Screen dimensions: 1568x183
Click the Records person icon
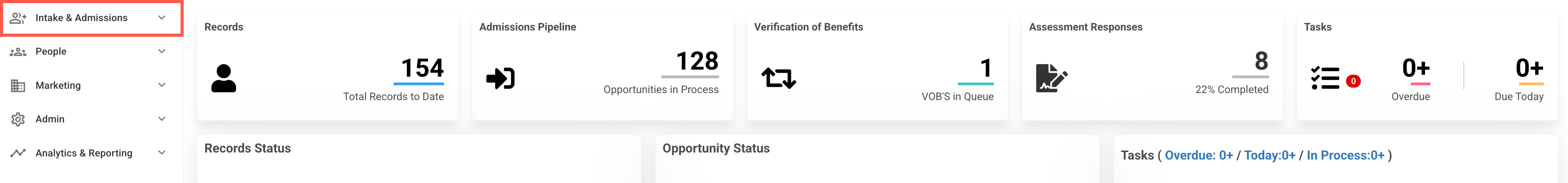coord(224,79)
